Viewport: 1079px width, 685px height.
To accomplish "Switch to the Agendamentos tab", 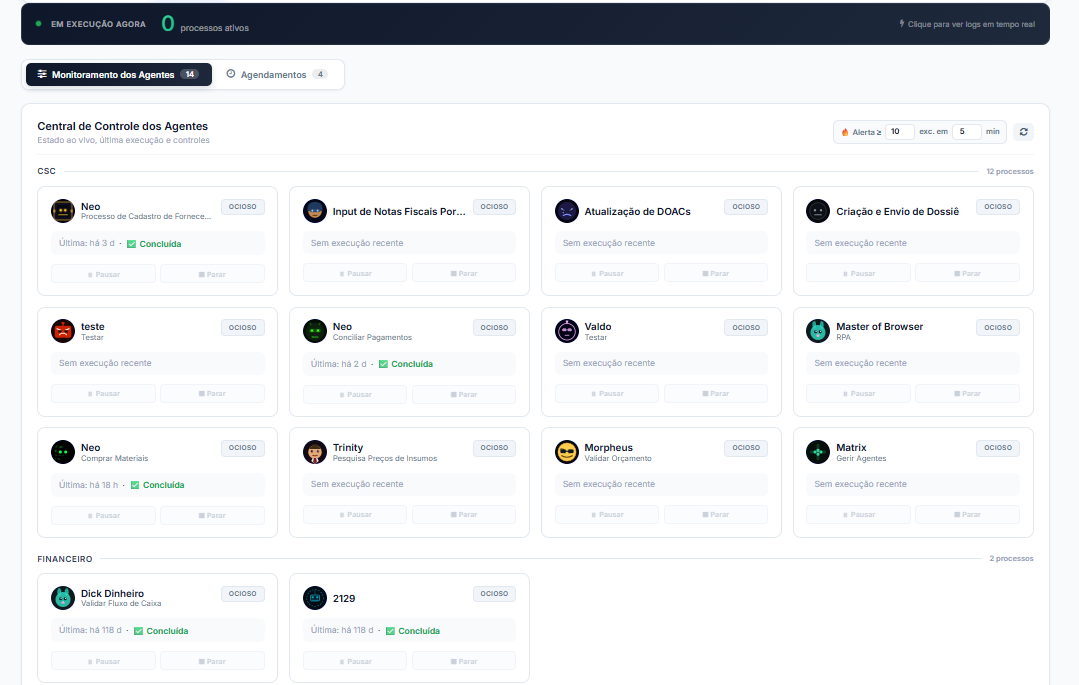I will 277,74.
